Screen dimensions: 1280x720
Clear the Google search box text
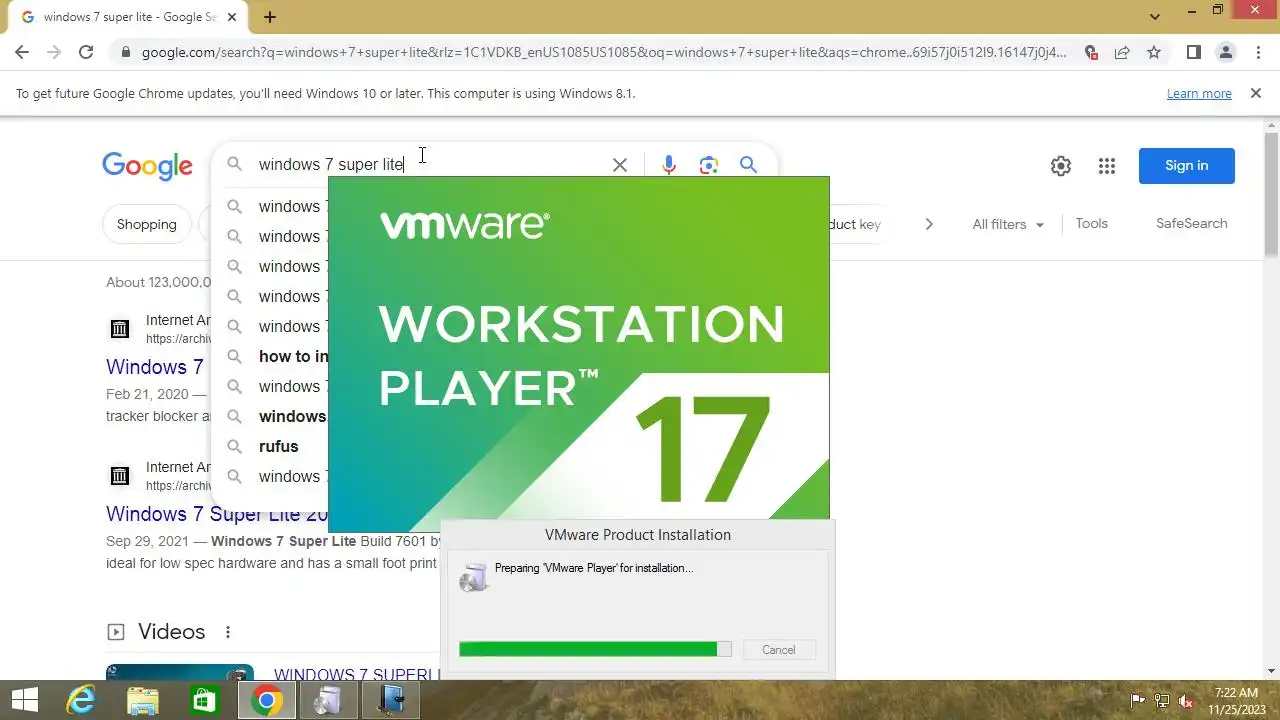(620, 165)
